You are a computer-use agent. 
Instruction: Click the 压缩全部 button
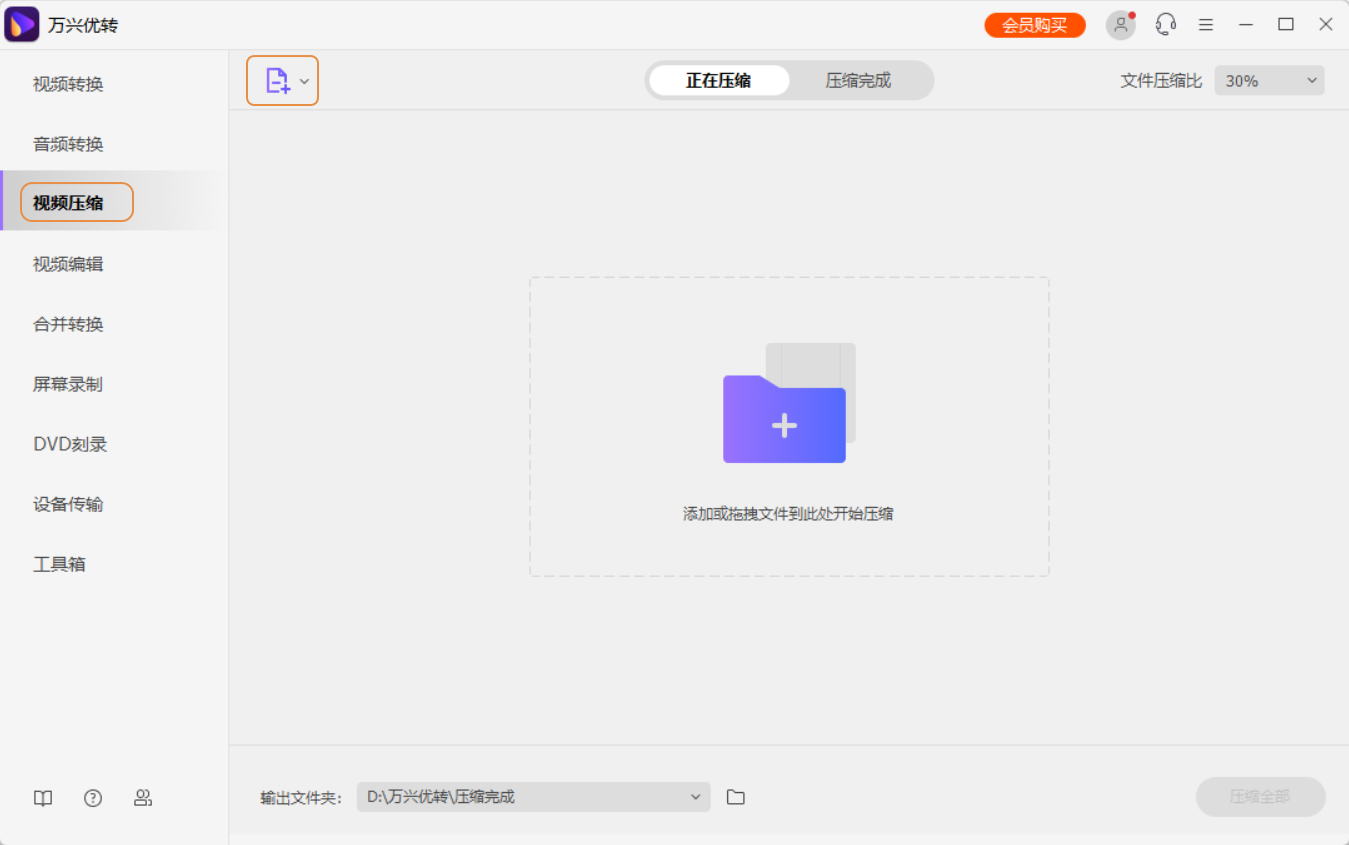1260,796
